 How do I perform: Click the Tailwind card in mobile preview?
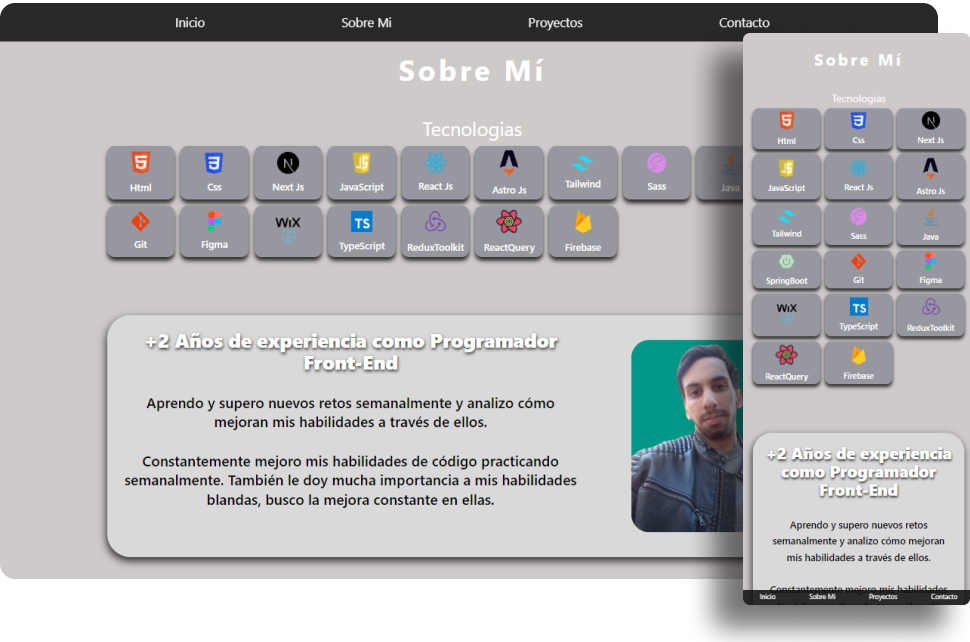point(786,224)
